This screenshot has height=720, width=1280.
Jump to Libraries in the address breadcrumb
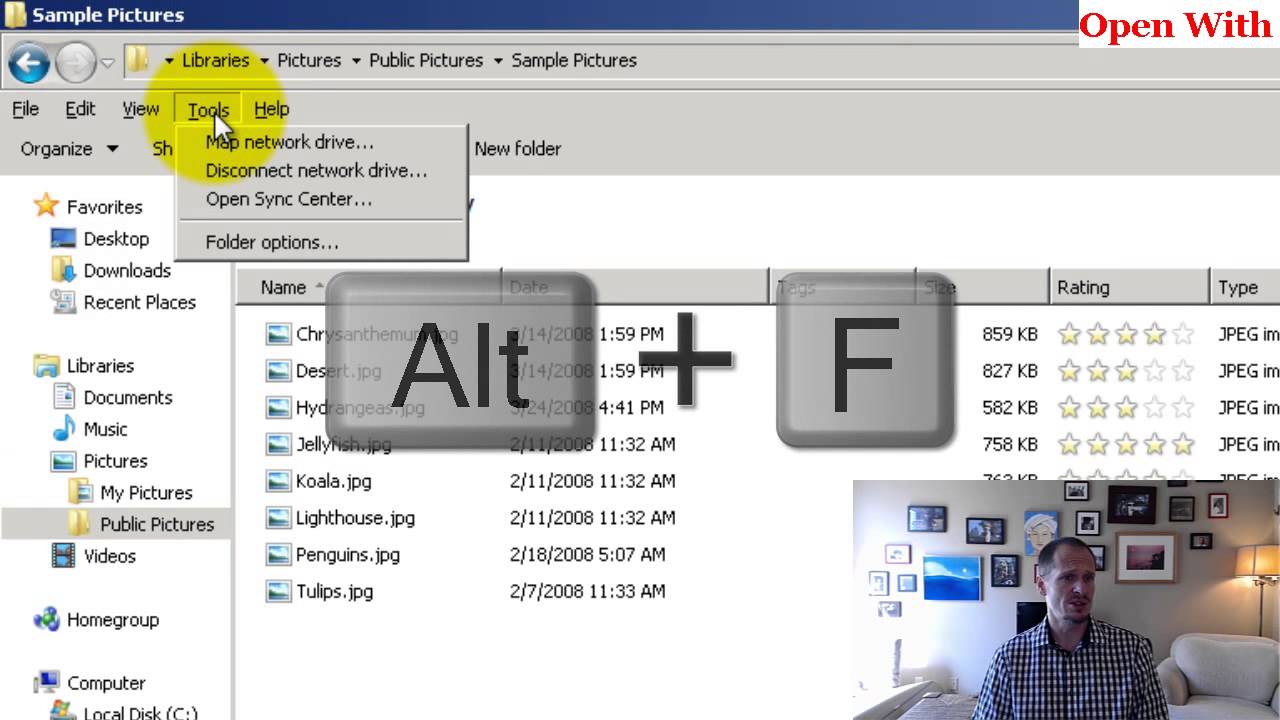215,60
